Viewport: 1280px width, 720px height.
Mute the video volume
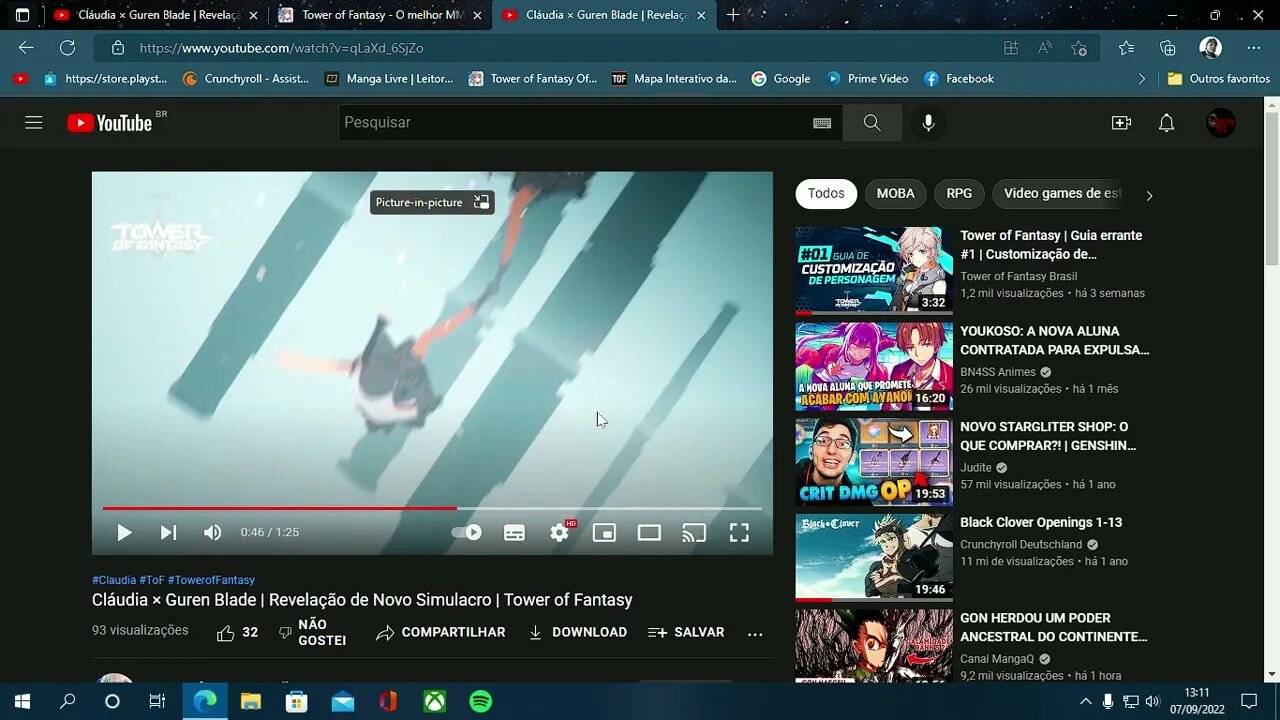point(213,533)
